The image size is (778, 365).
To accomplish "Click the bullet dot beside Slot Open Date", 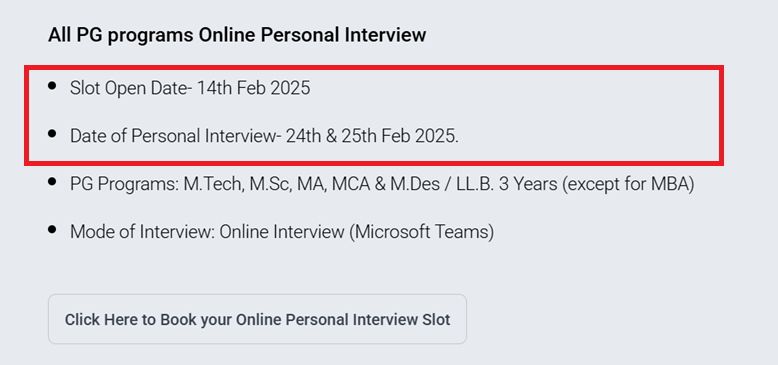I will 52,86.
